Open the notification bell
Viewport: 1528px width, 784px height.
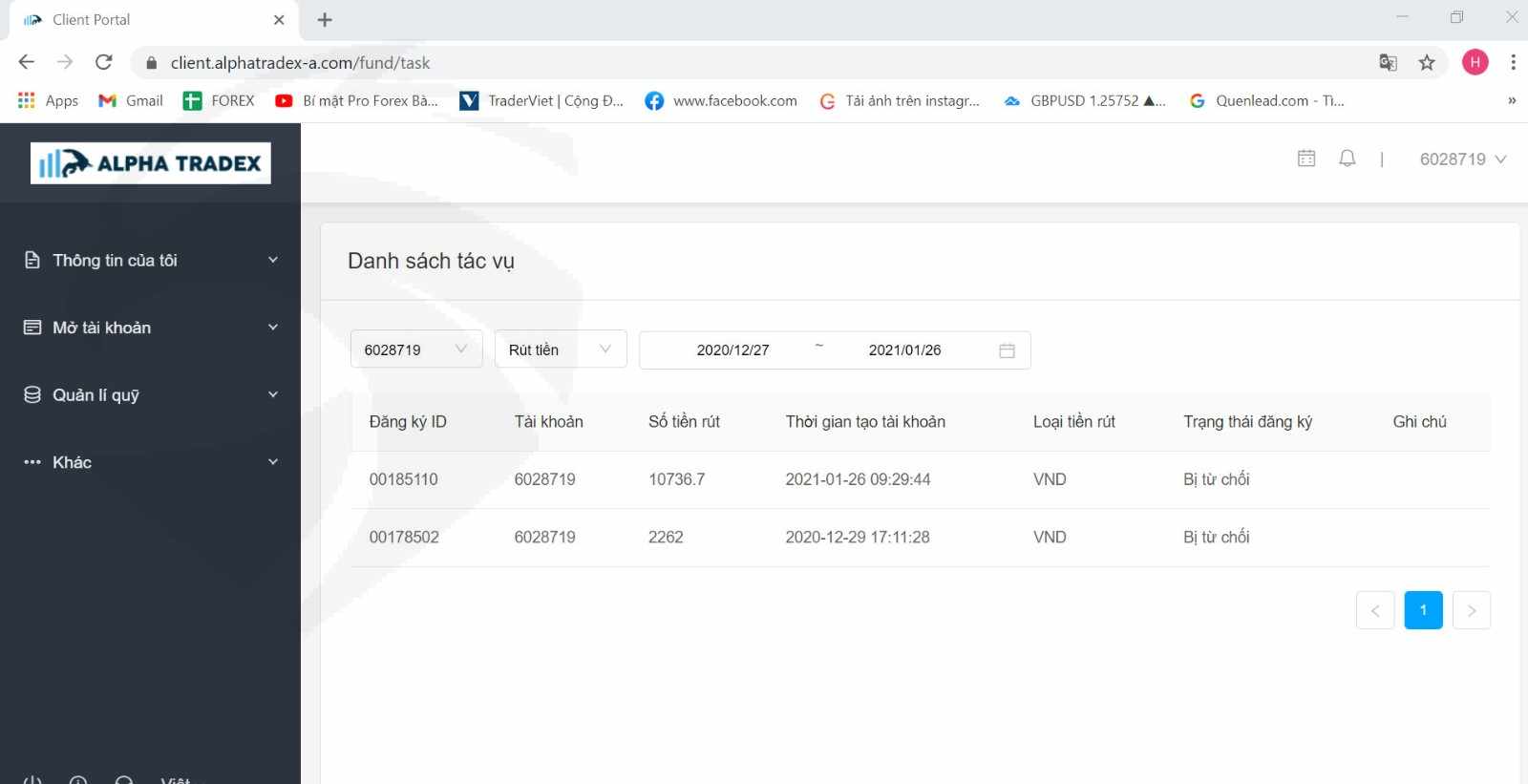tap(1347, 159)
